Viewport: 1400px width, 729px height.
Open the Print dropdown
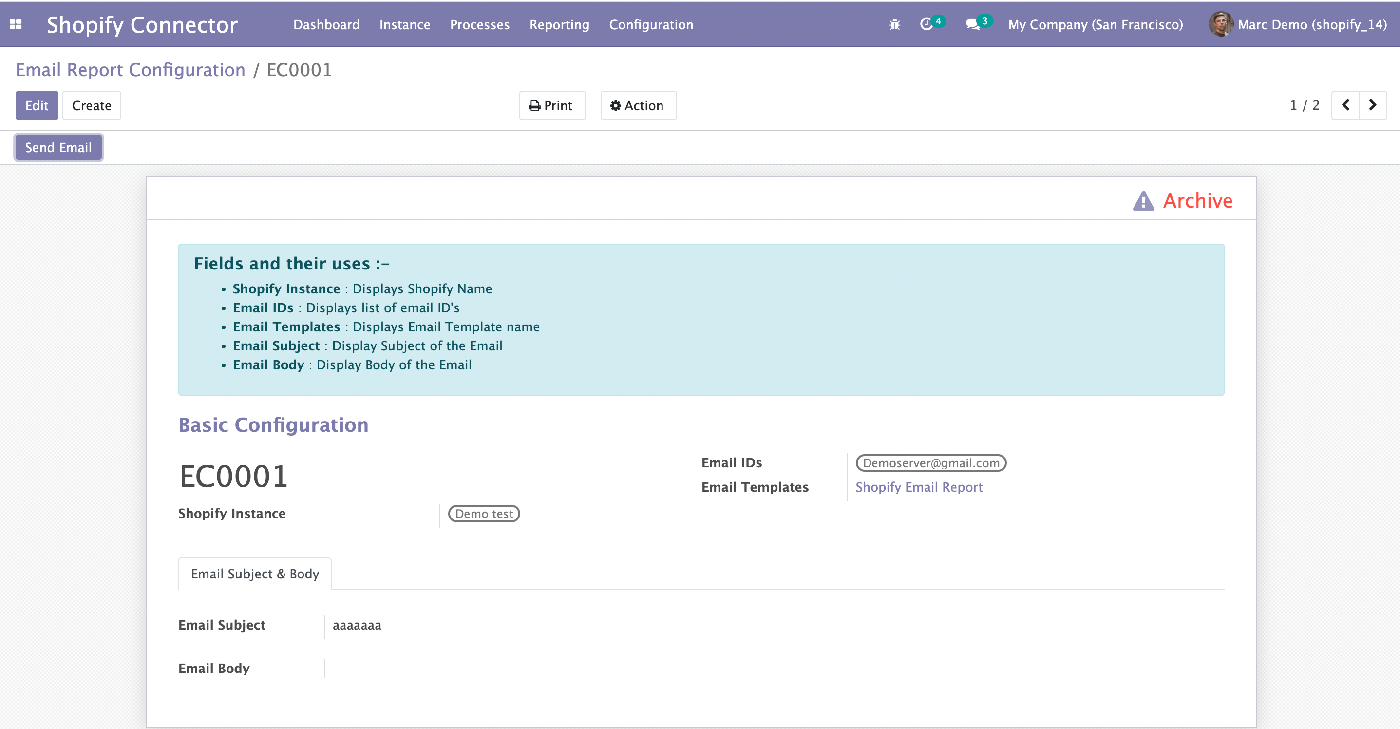pyautogui.click(x=552, y=105)
